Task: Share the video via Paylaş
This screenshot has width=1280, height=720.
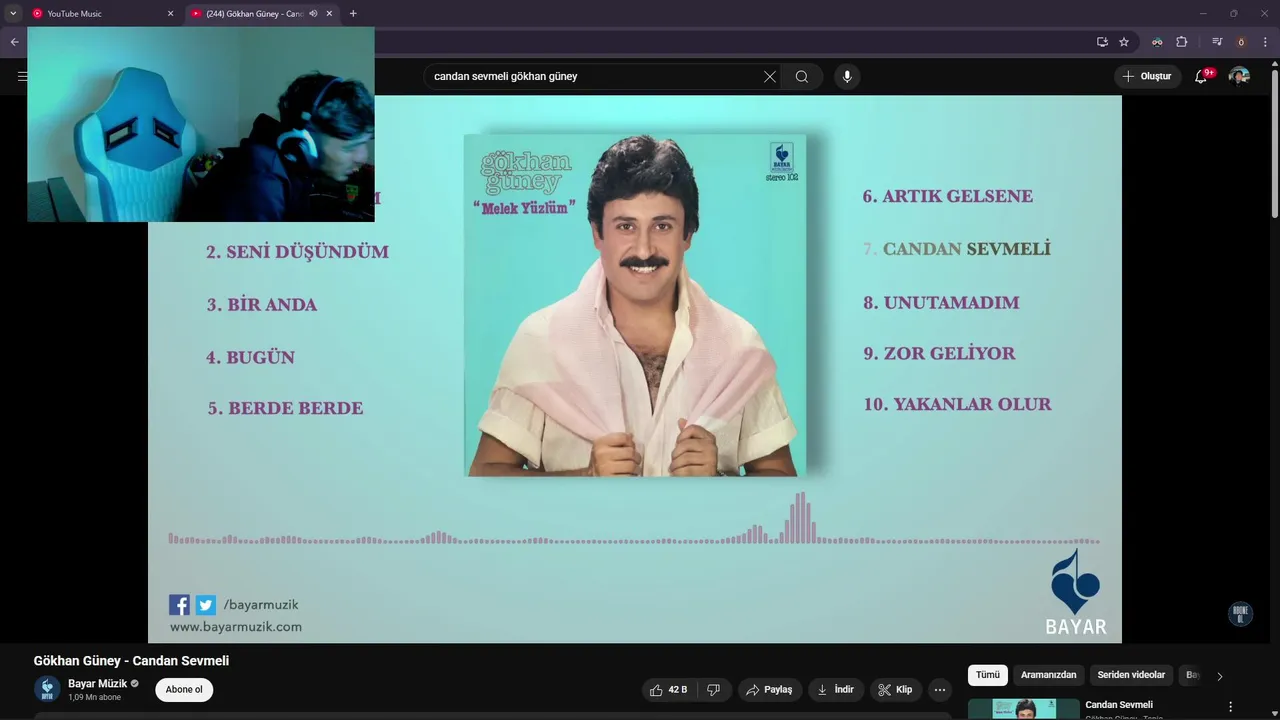Action: click(770, 689)
